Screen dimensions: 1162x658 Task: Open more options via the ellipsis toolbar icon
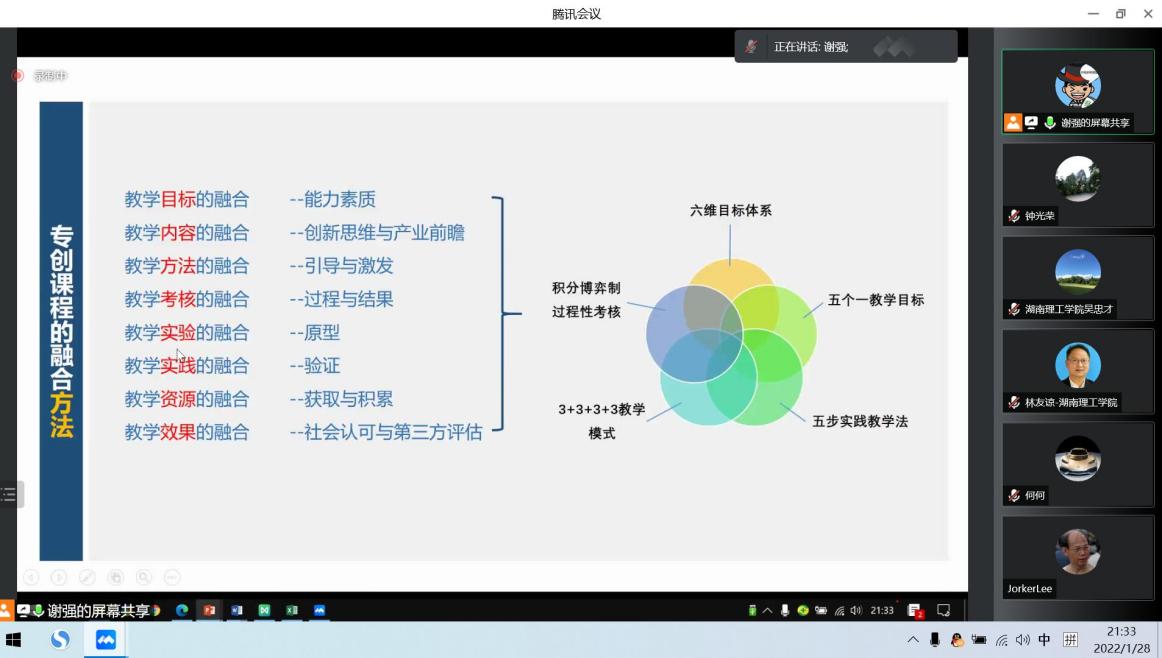click(172, 576)
